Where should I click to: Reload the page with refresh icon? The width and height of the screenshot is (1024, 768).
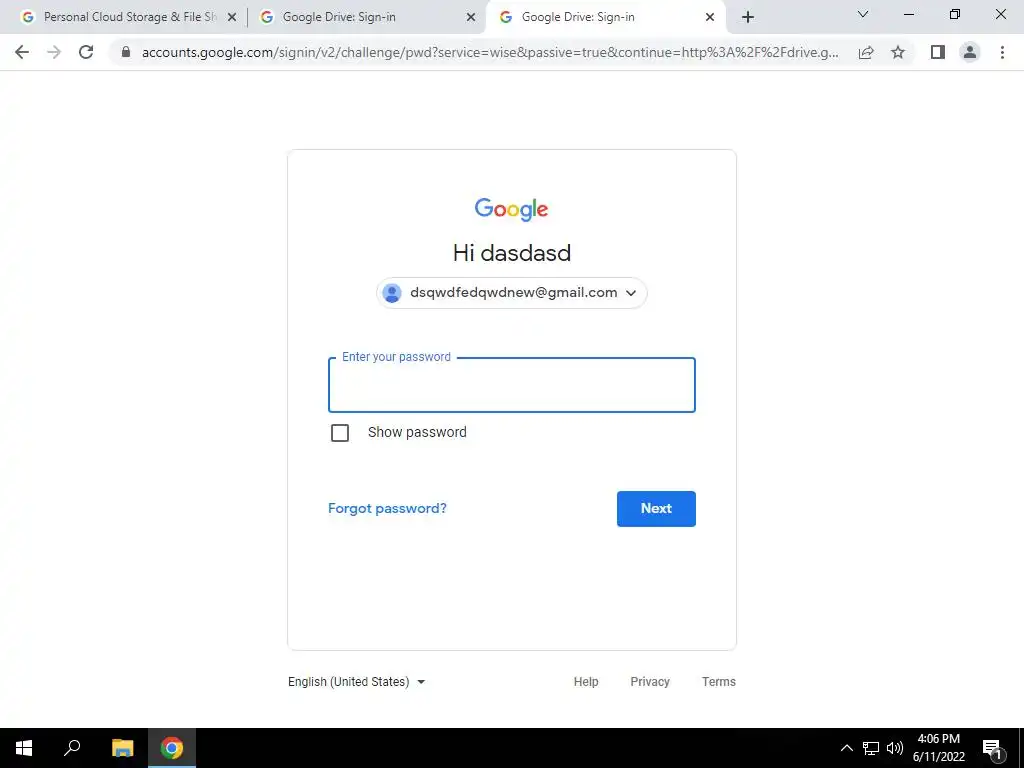point(86,52)
